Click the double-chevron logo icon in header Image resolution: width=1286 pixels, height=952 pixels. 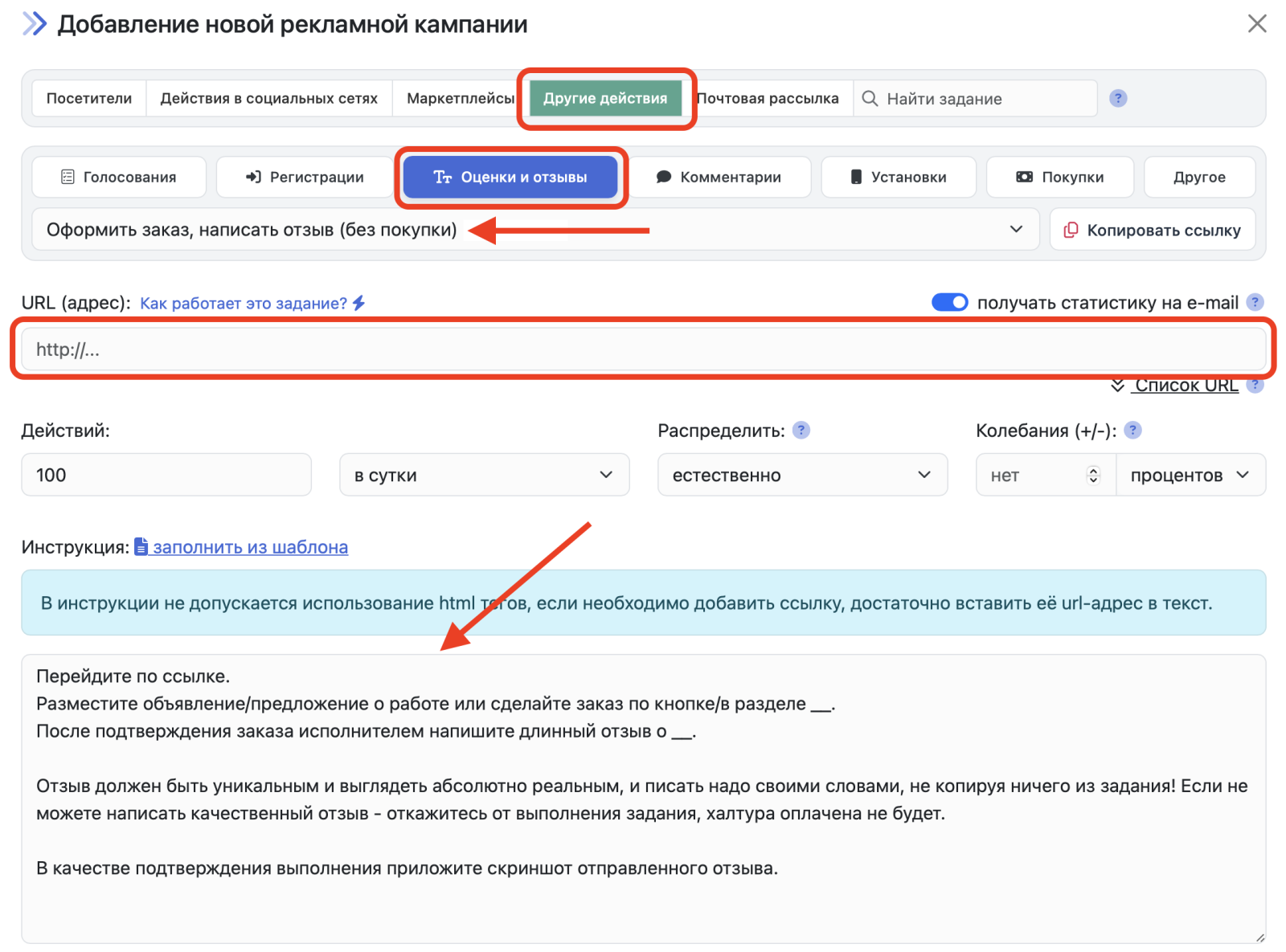pos(34,24)
